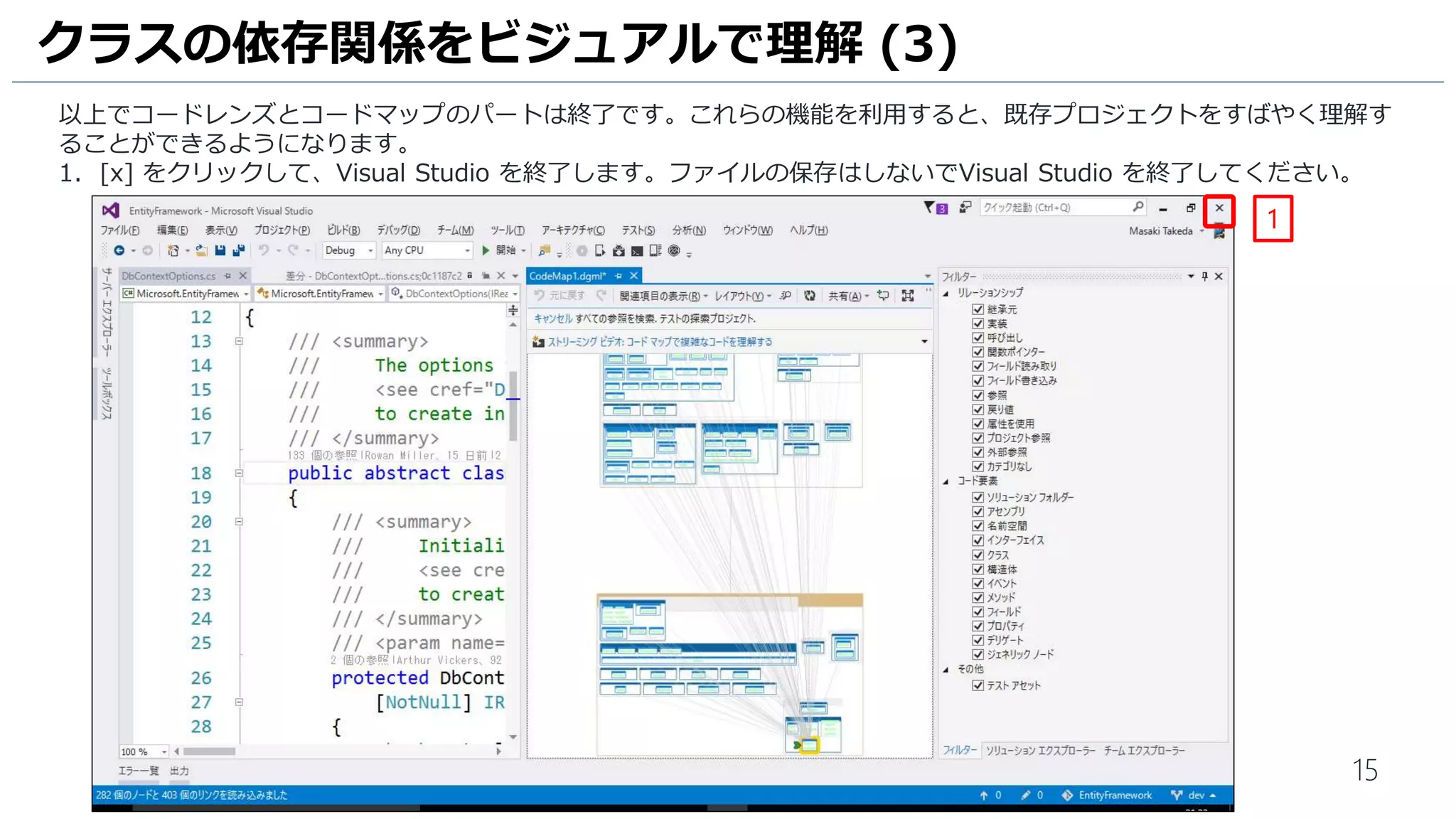The width and height of the screenshot is (1456, 819).
Task: Open the 分析(N) menu
Action: pos(689,230)
